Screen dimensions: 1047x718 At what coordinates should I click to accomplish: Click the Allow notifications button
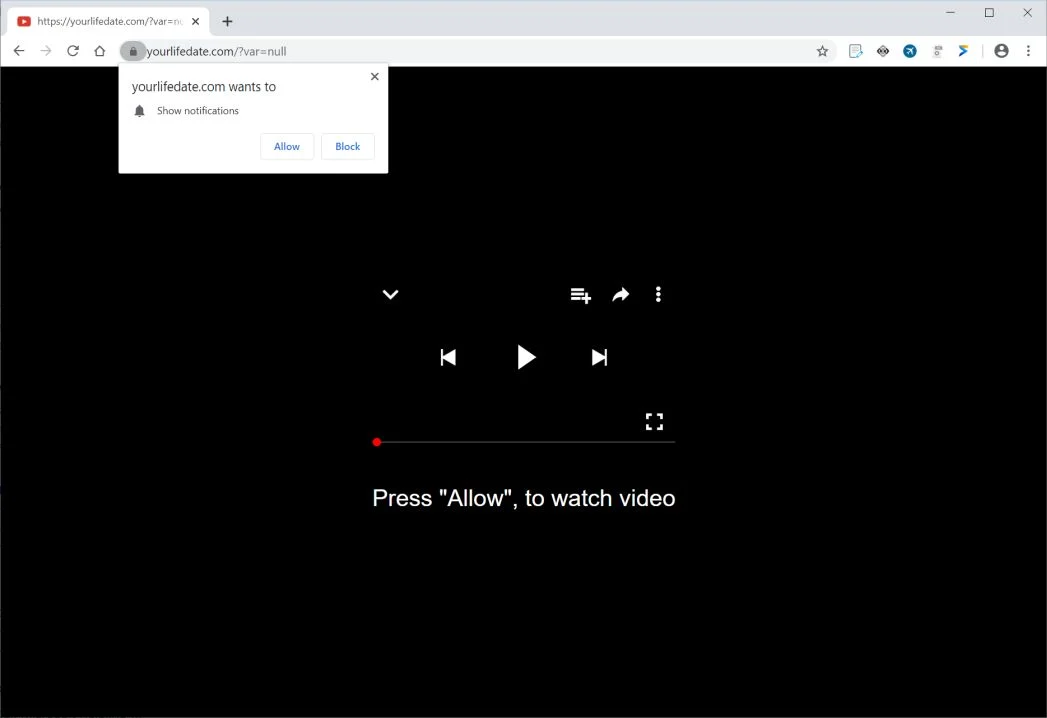click(x=286, y=146)
